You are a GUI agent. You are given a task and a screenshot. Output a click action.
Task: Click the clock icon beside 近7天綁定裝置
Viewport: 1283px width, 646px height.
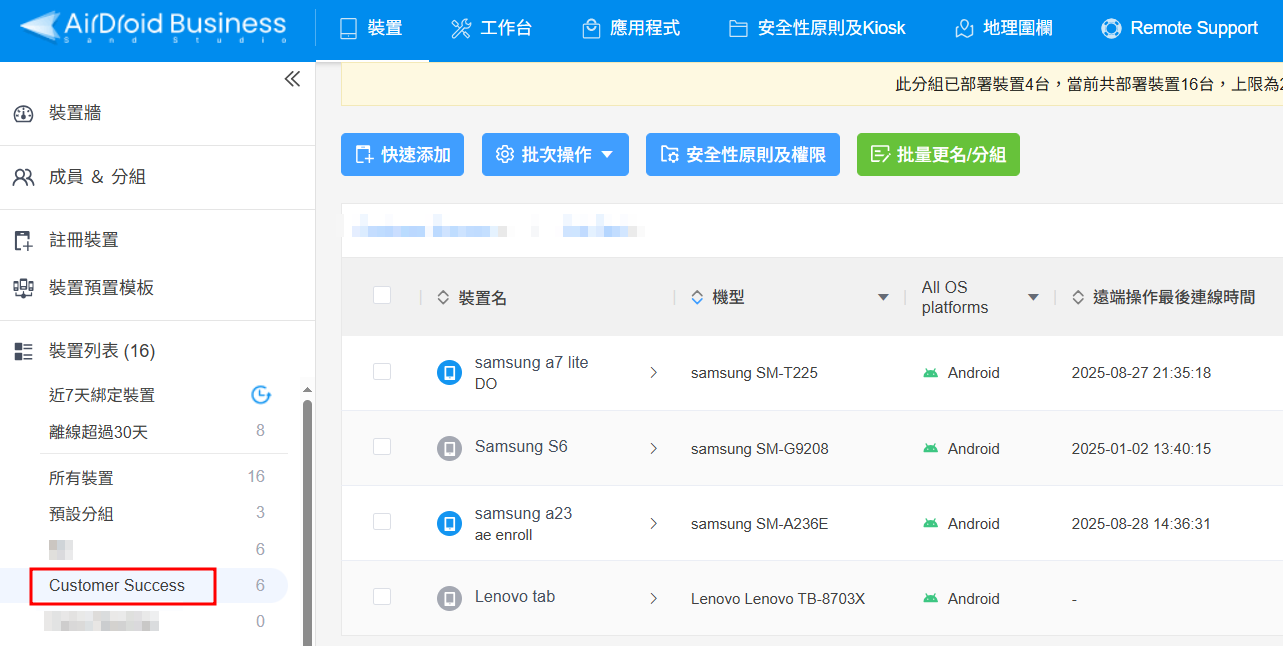pos(260,395)
